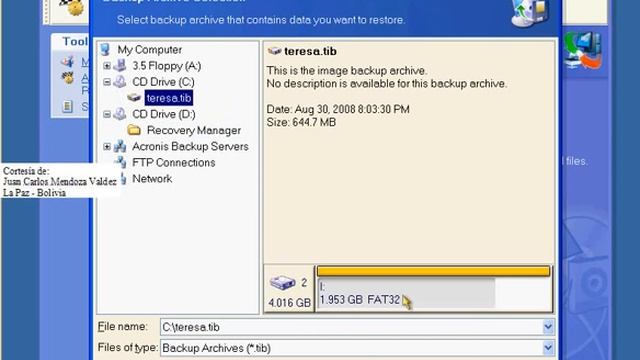Click the wizard restore icon in header

(530, 13)
